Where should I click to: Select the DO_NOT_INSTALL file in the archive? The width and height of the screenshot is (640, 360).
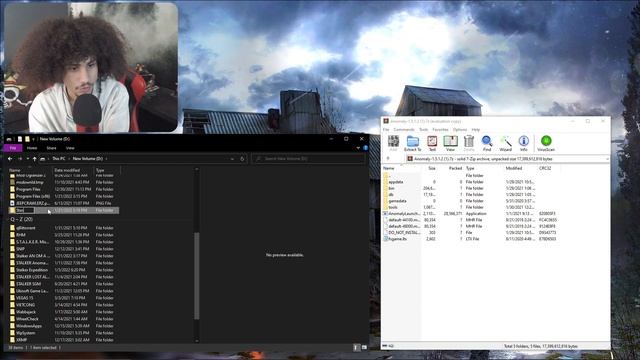click(404, 233)
